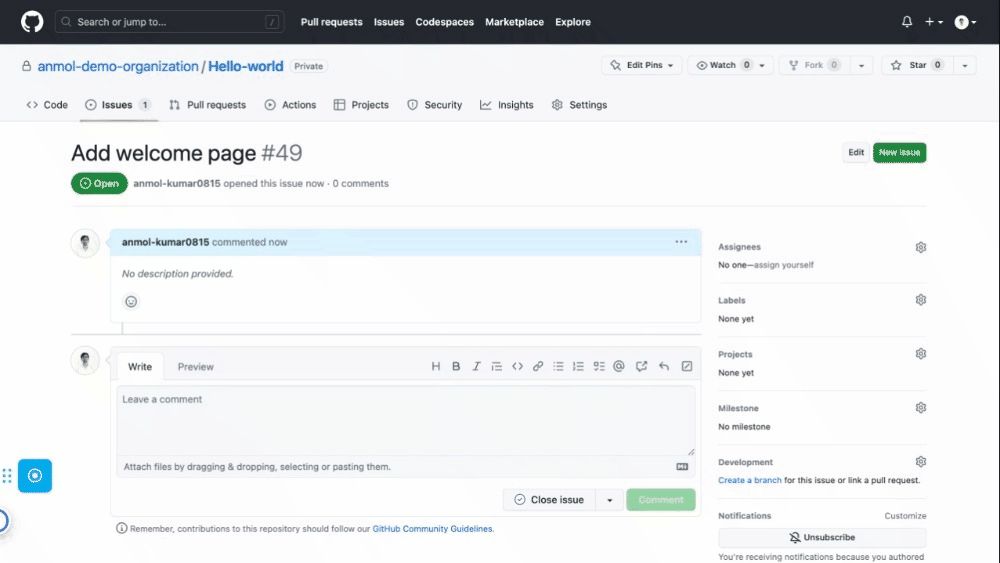Insert a quote block
The height and width of the screenshot is (563, 1000).
[496, 366]
